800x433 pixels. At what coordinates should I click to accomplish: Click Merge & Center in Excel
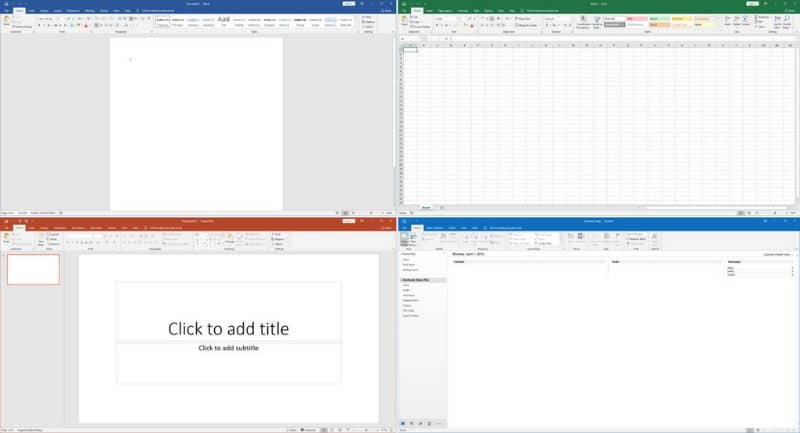[x=526, y=25]
